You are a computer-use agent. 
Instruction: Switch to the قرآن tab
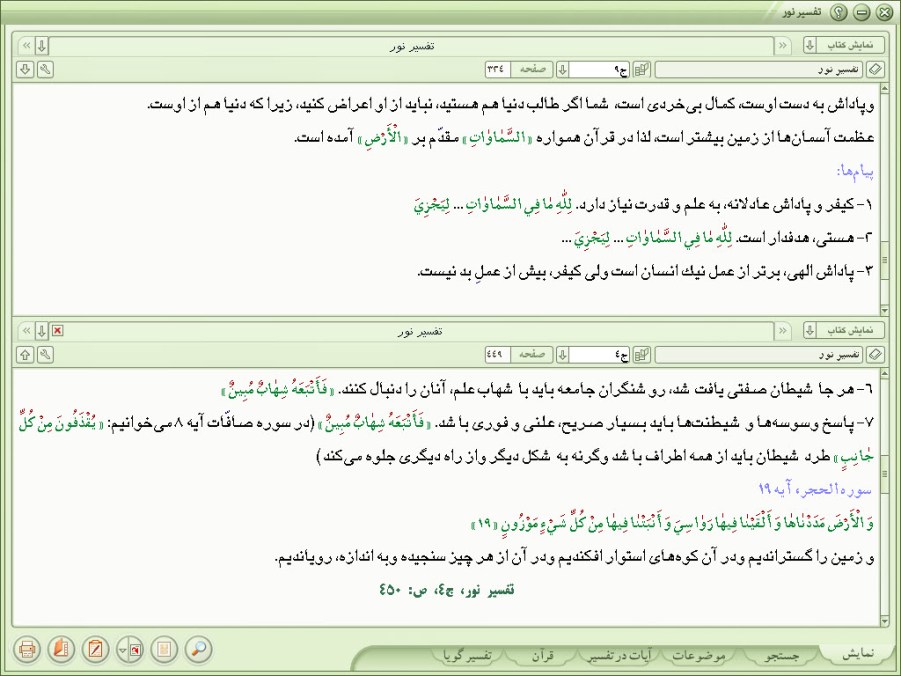[x=542, y=655]
